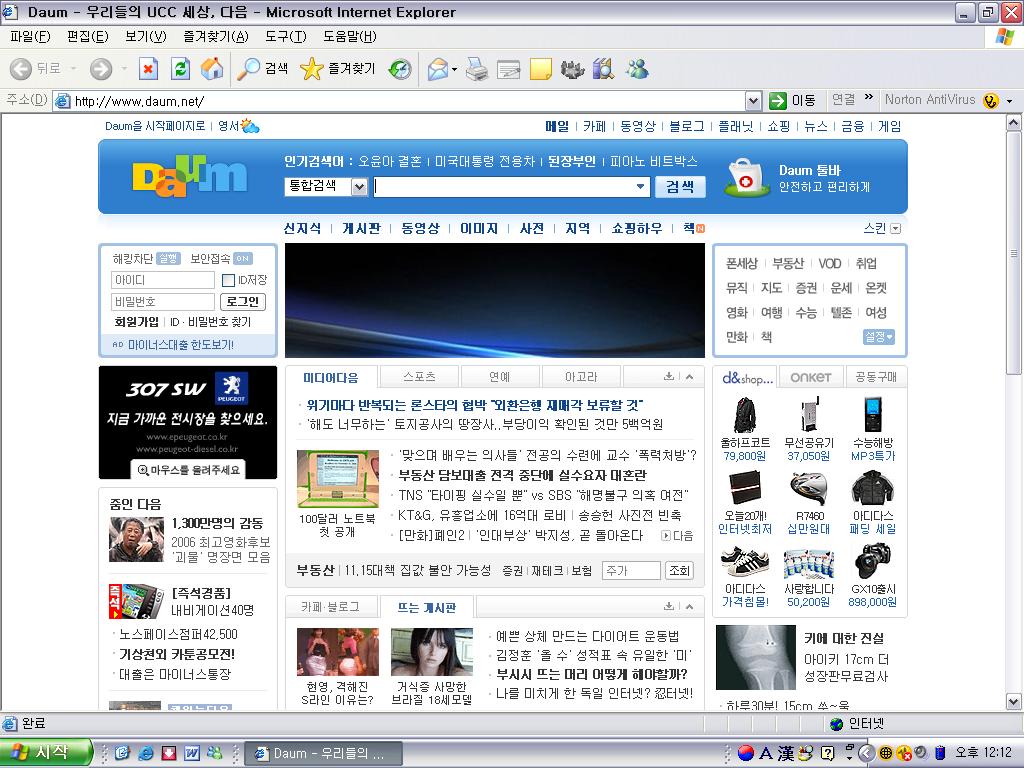This screenshot has width=1024, height=768.
Task: Open the 메일 link in top navigation
Action: pyautogui.click(x=557, y=126)
